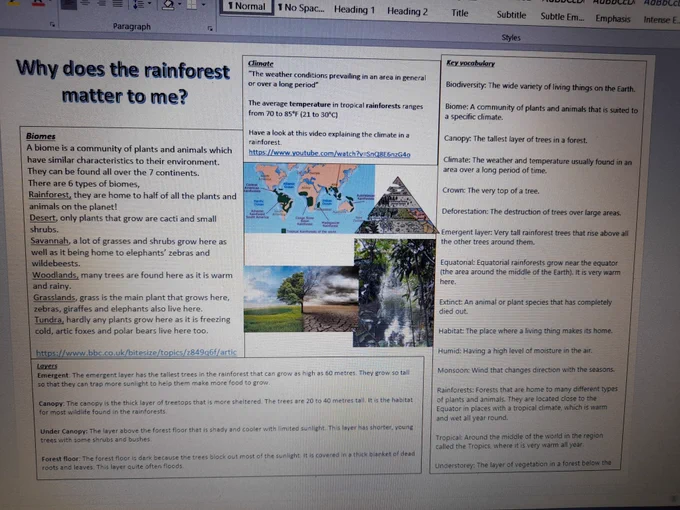Select the rainforest layers pyramid image
680x510 pixels.
[397, 206]
